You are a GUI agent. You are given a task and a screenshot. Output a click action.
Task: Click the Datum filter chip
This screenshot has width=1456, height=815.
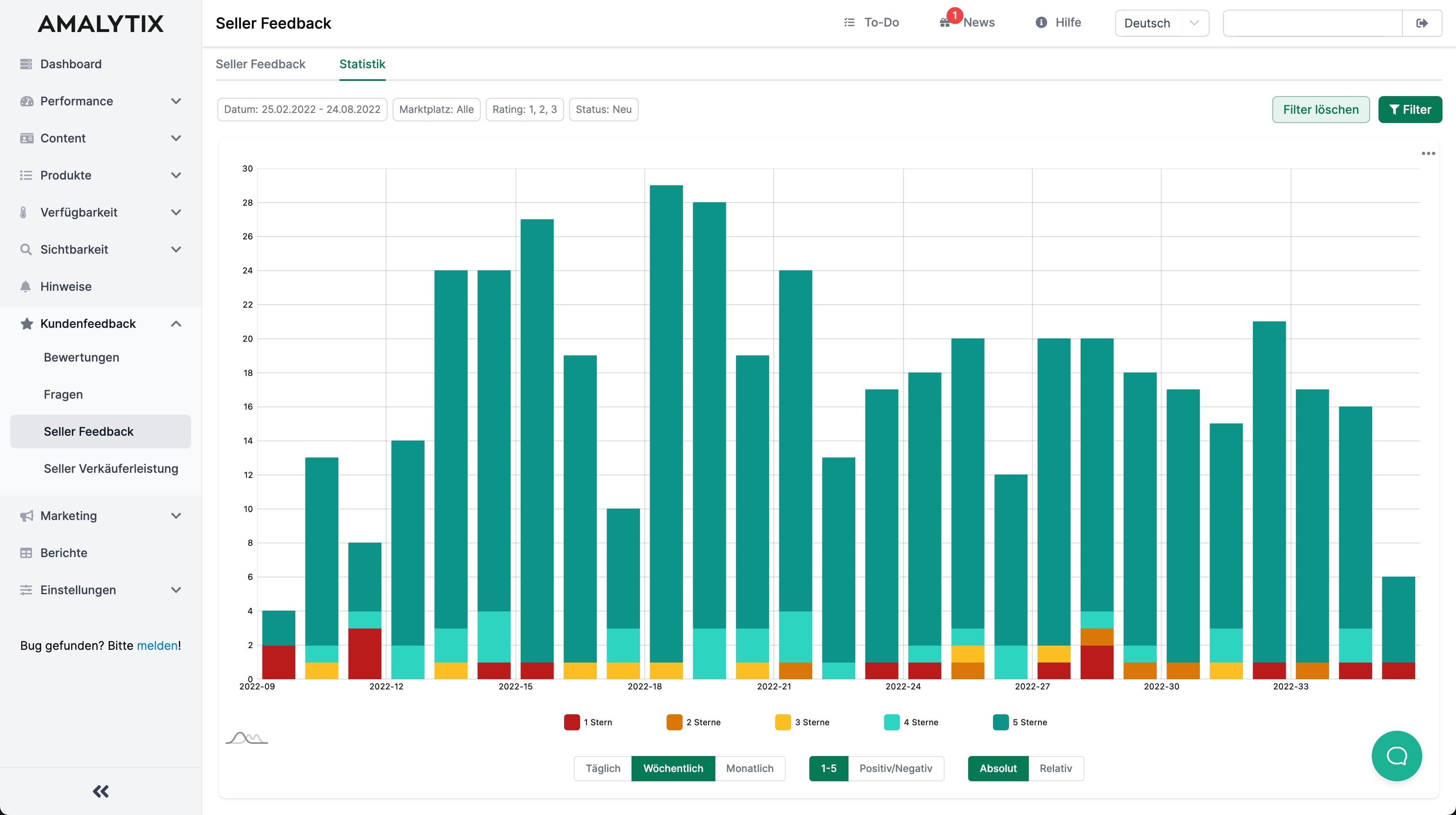(x=302, y=110)
